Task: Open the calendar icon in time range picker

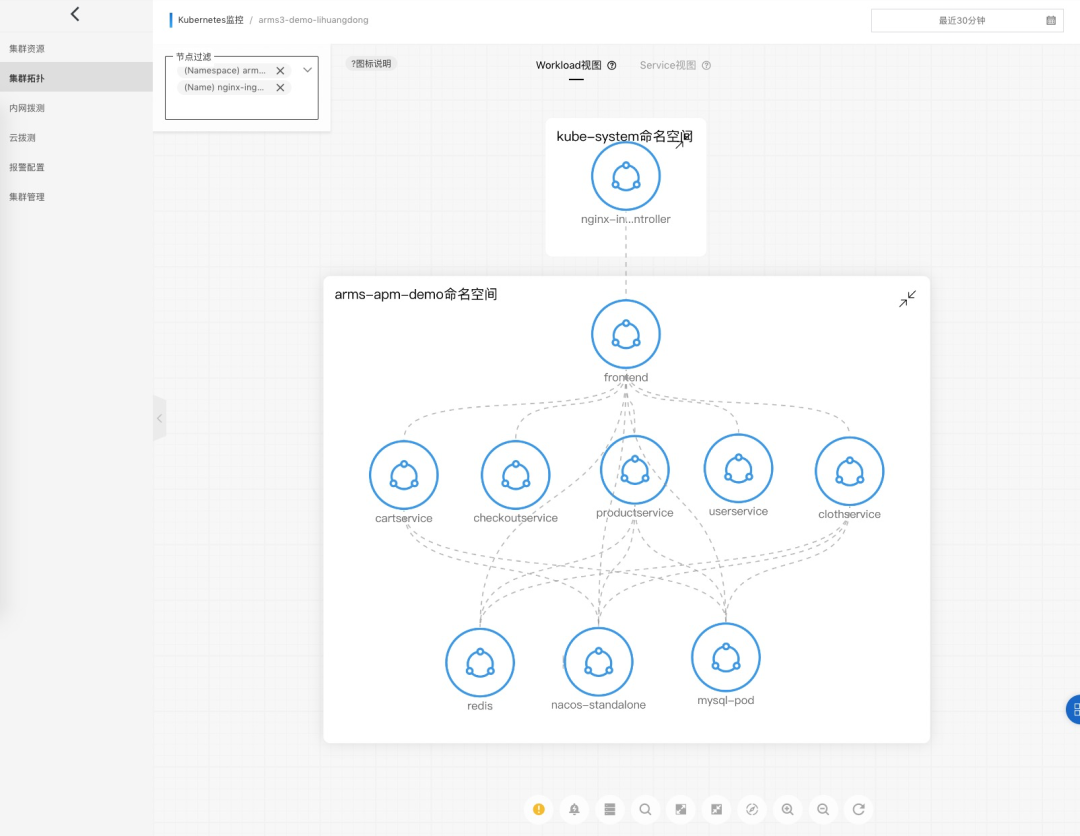Action: (x=1051, y=21)
